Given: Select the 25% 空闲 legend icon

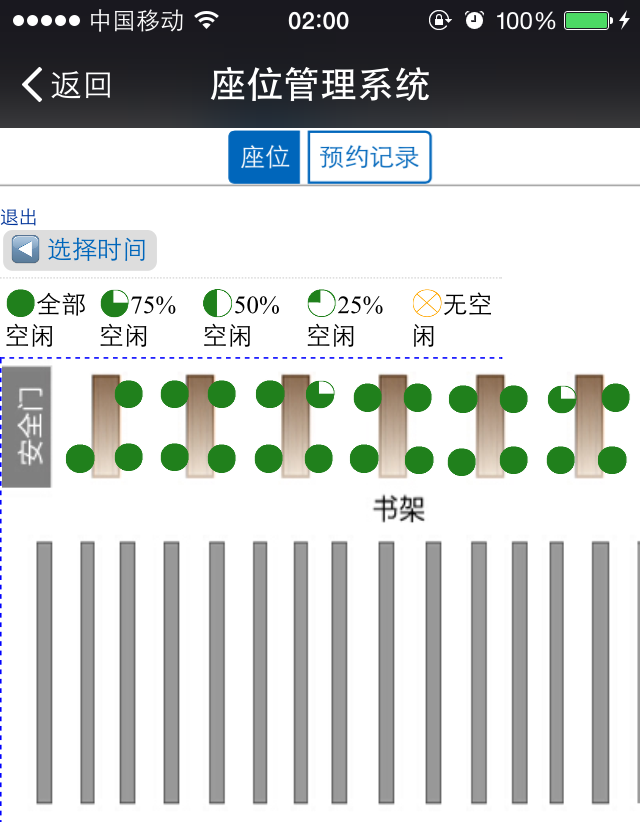Looking at the screenshot, I should point(321,304).
